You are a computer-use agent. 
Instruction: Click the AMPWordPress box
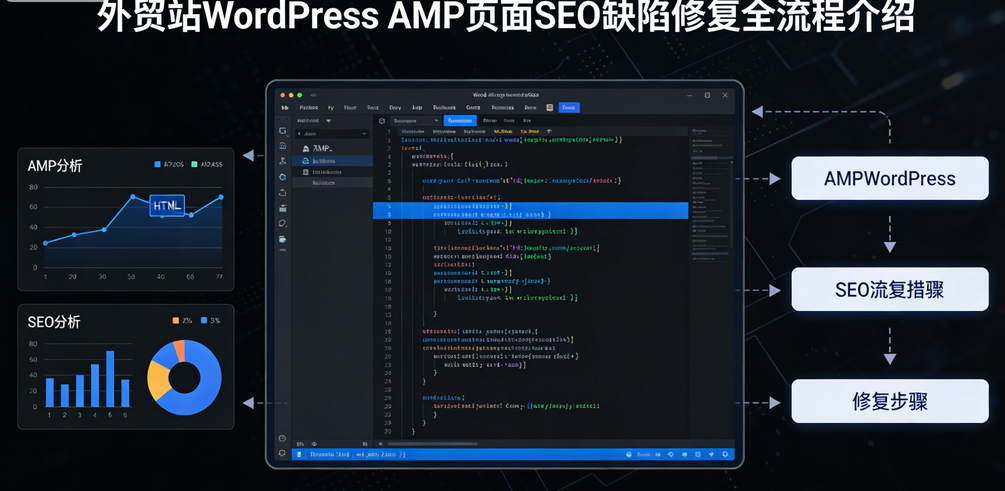point(889,179)
